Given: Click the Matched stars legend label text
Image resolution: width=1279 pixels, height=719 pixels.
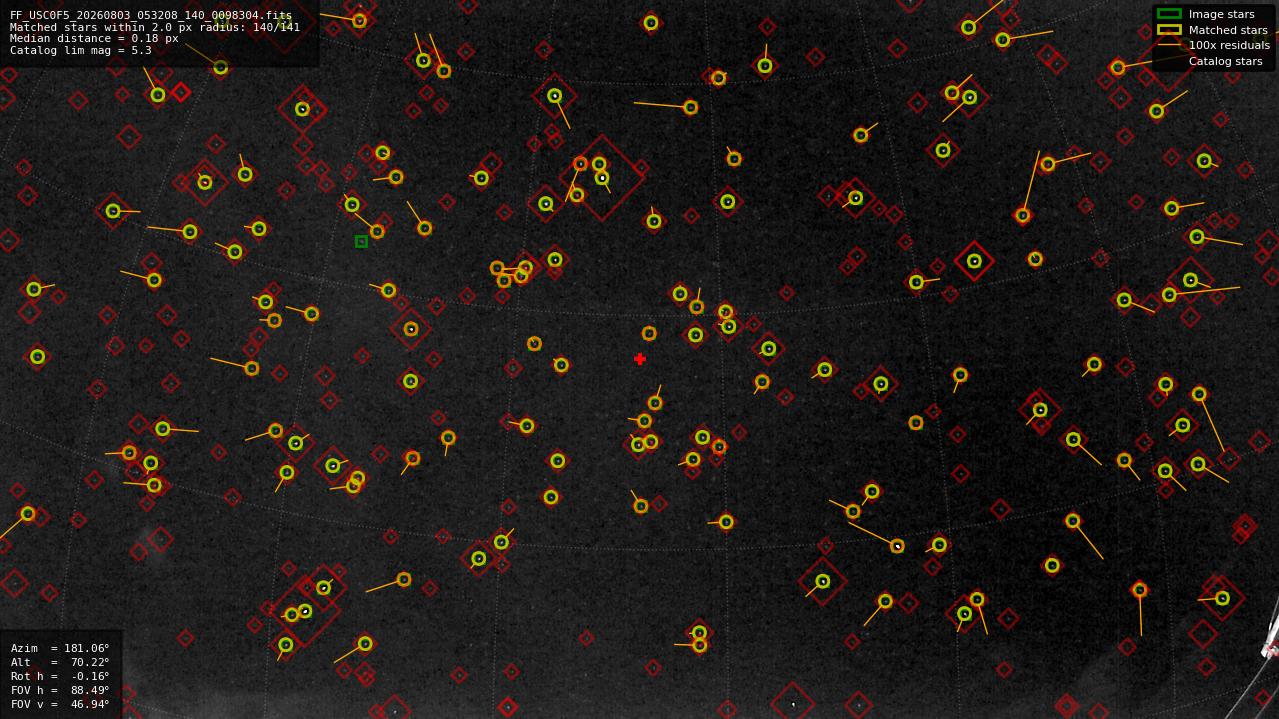Looking at the screenshot, I should point(1228,30).
